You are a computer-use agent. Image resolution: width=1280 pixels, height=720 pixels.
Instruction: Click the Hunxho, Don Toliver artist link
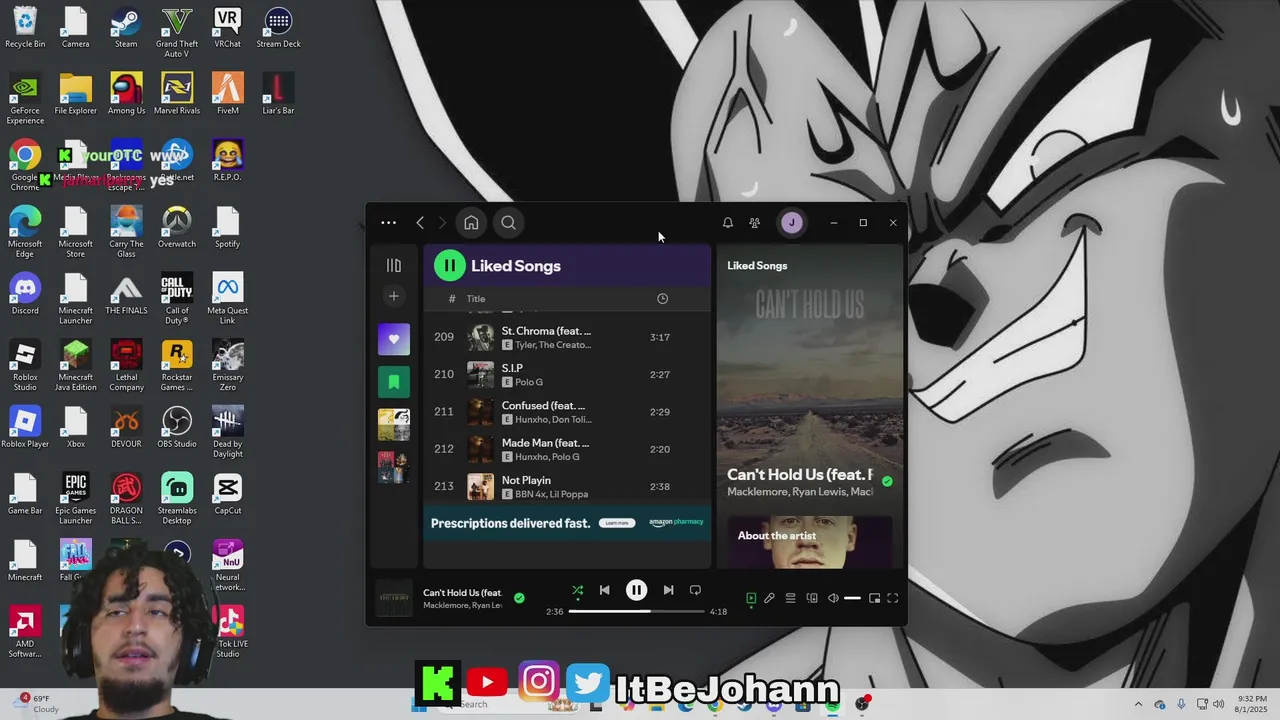pos(553,420)
